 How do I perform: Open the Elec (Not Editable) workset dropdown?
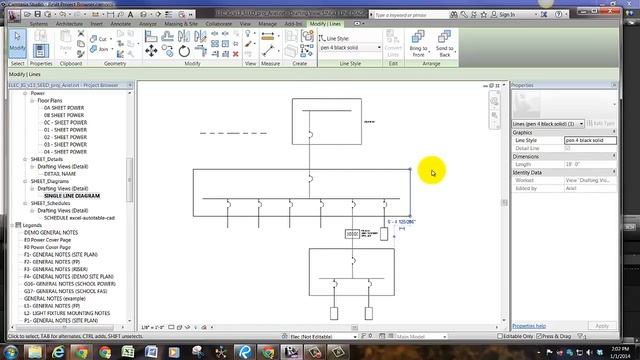[323, 336]
